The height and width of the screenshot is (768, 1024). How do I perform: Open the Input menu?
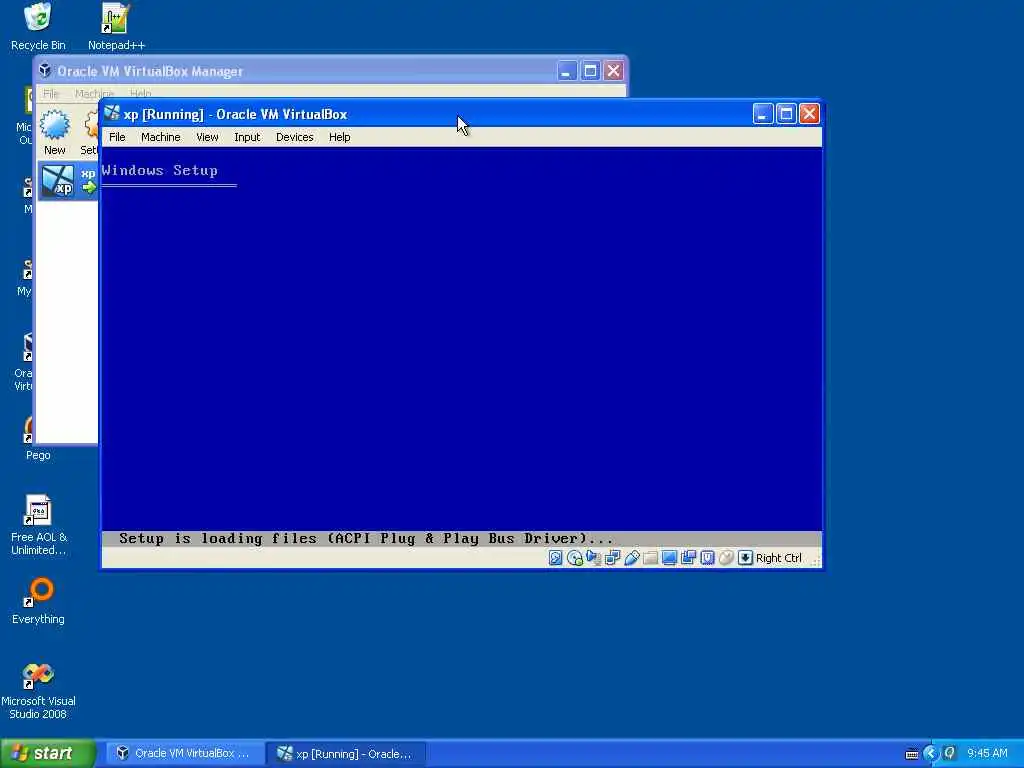(247, 137)
